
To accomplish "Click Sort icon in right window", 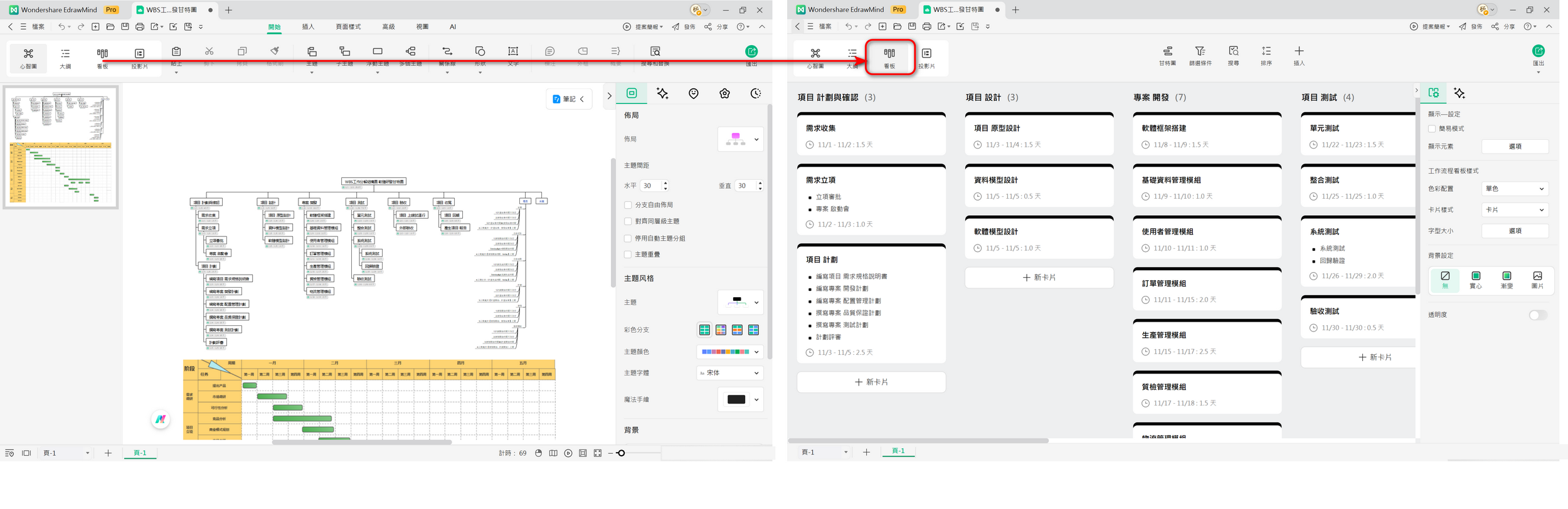I will click(x=1266, y=51).
